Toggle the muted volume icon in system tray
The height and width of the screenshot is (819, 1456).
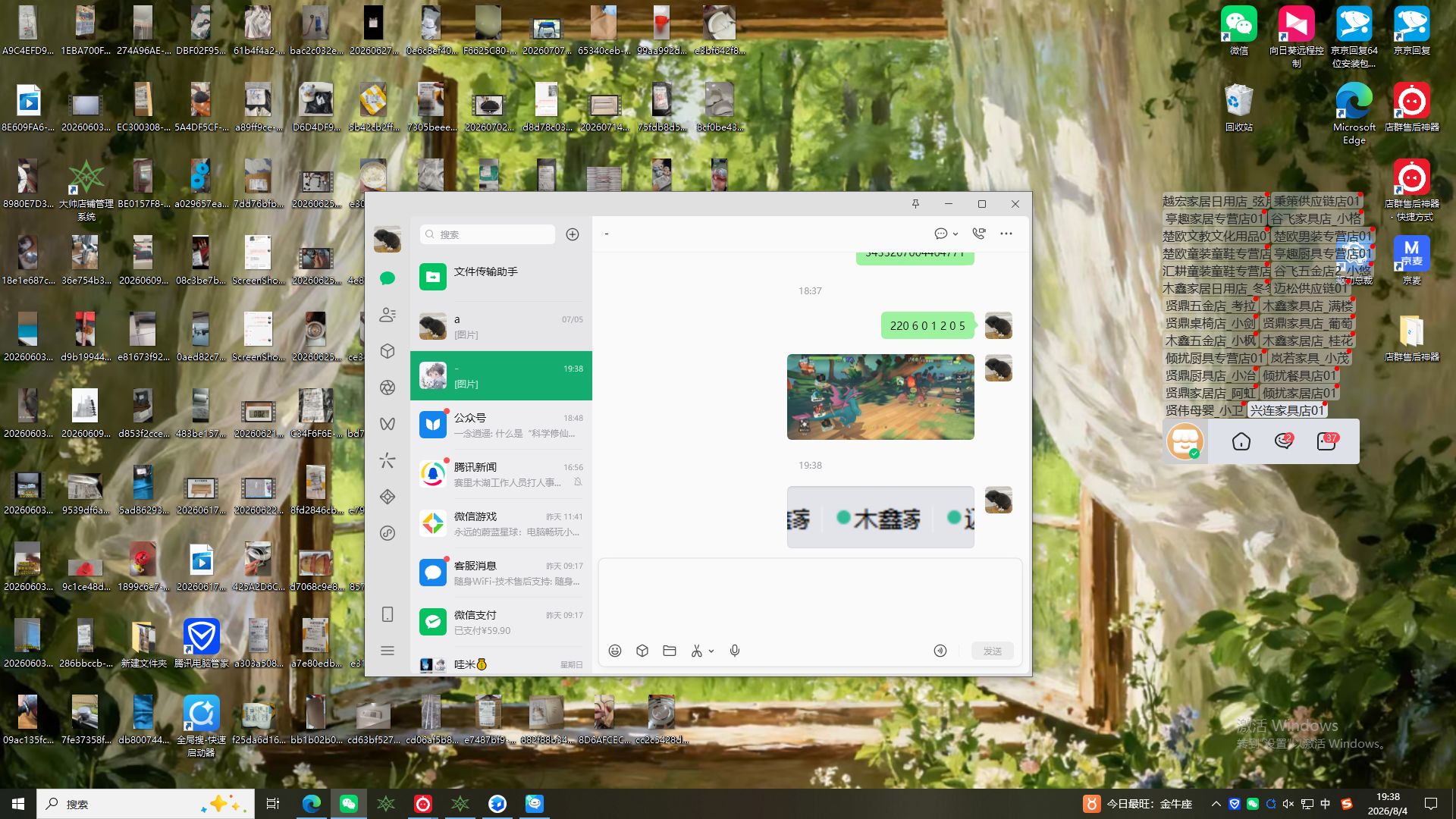tap(1288, 804)
